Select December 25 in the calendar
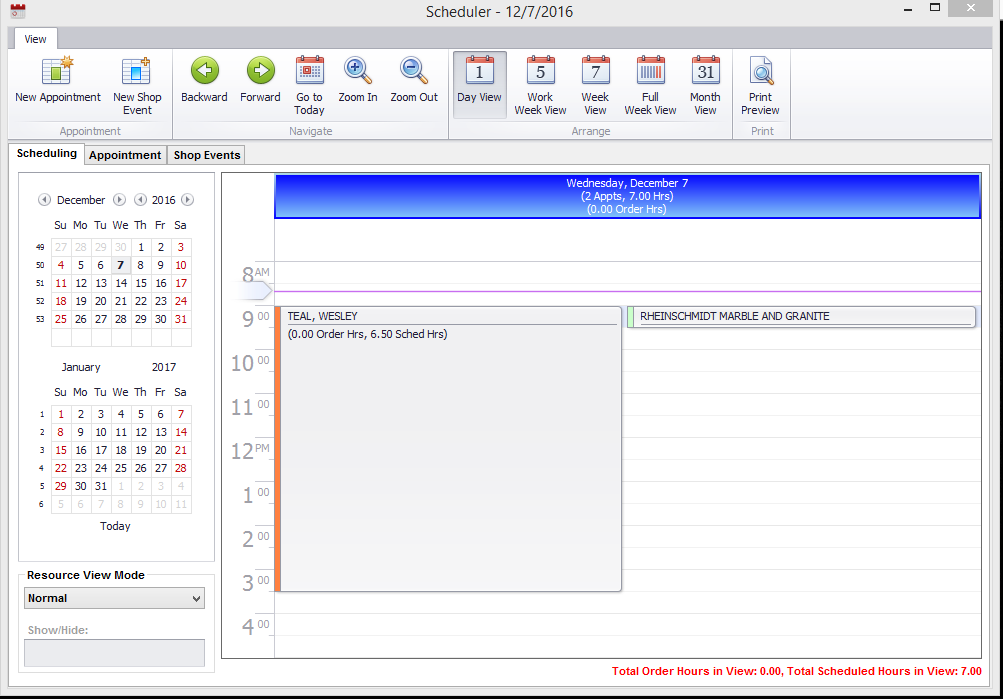1003x699 pixels. 61,318
